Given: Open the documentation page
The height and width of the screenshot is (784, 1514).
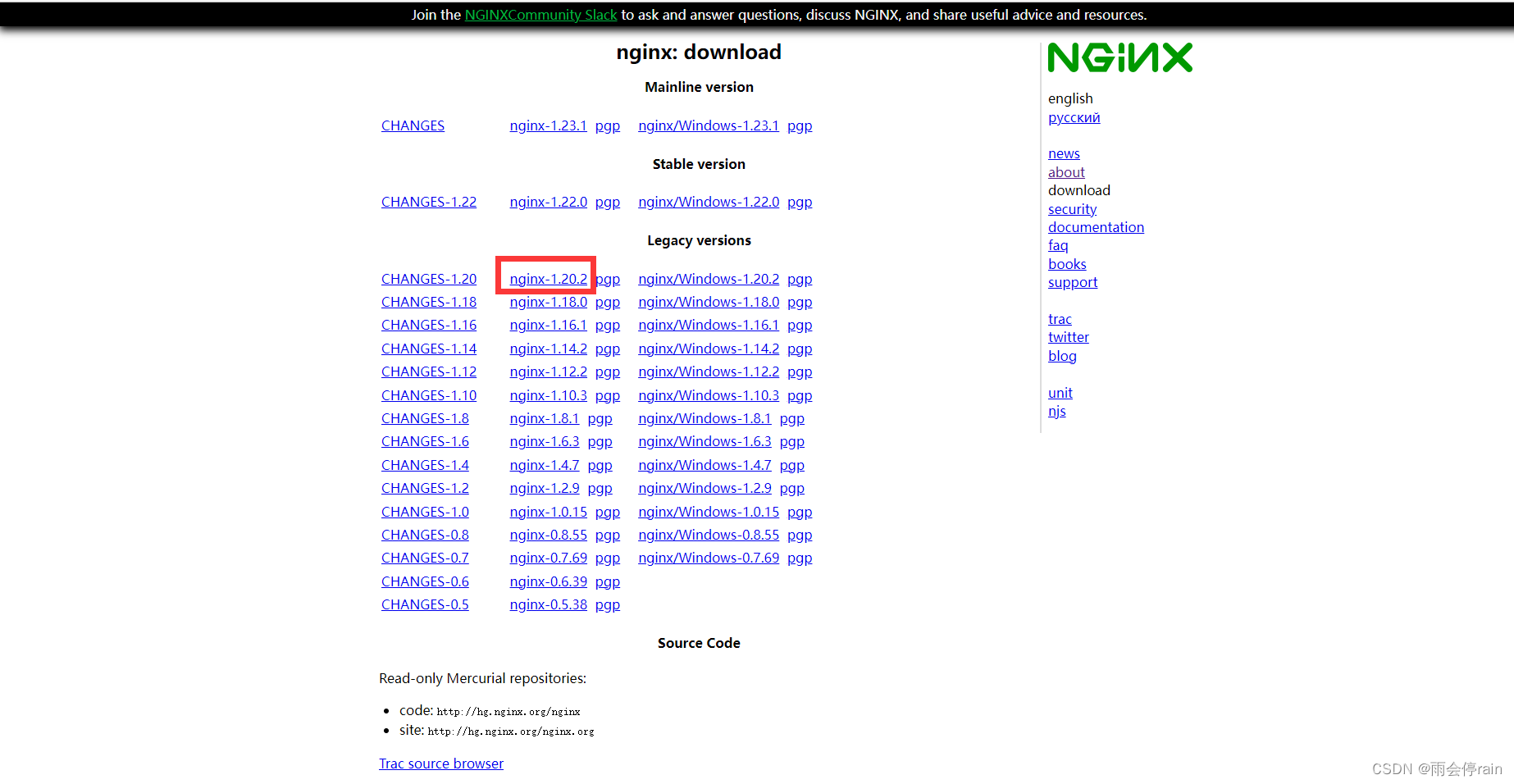Looking at the screenshot, I should 1096,227.
